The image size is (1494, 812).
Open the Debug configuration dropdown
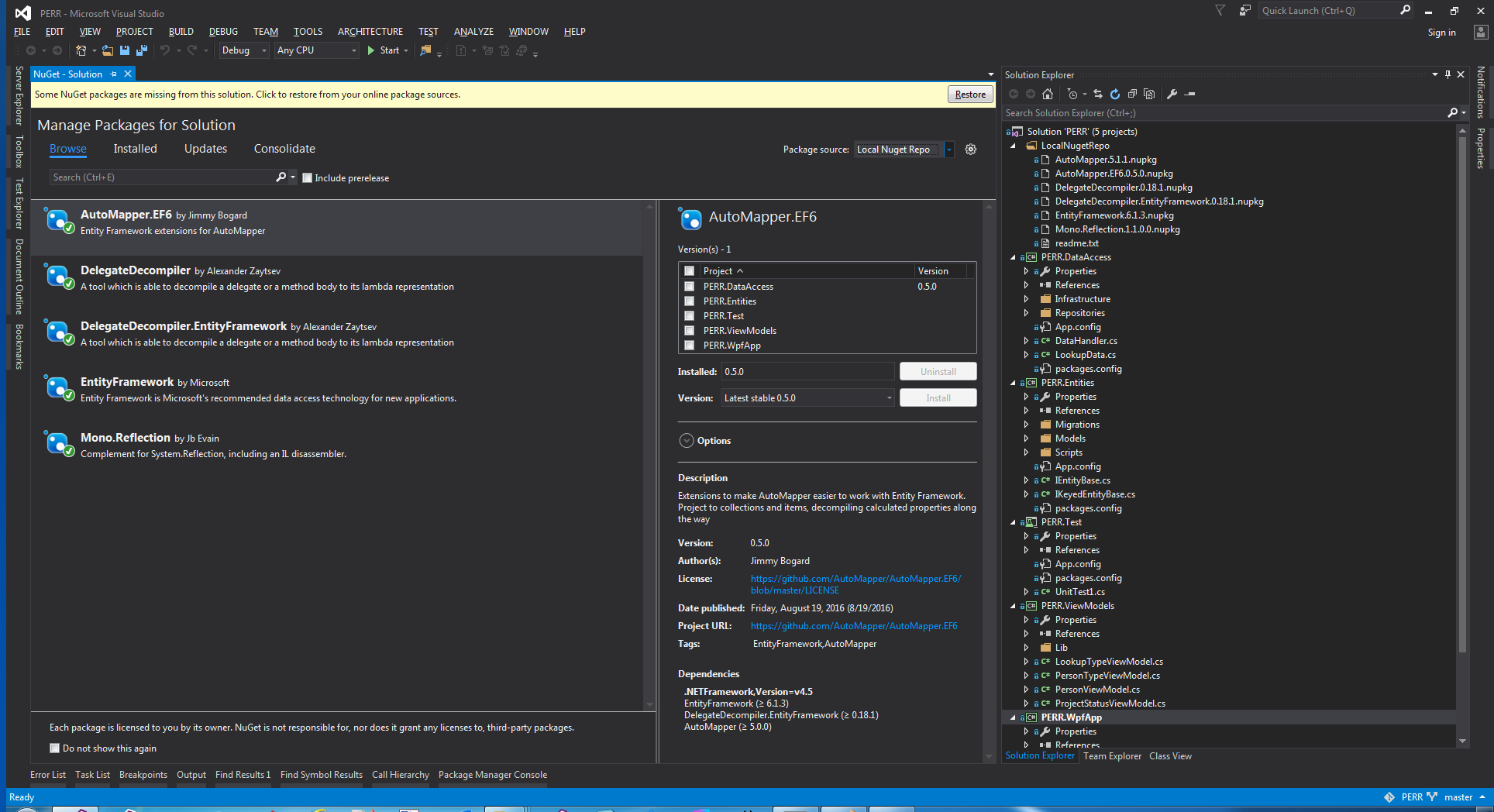click(x=244, y=50)
